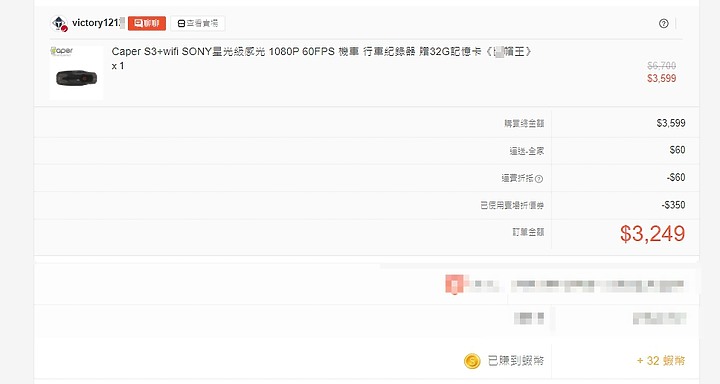The height and width of the screenshot is (384, 720).
Task: Open the victory121 seller username
Action: [96, 23]
